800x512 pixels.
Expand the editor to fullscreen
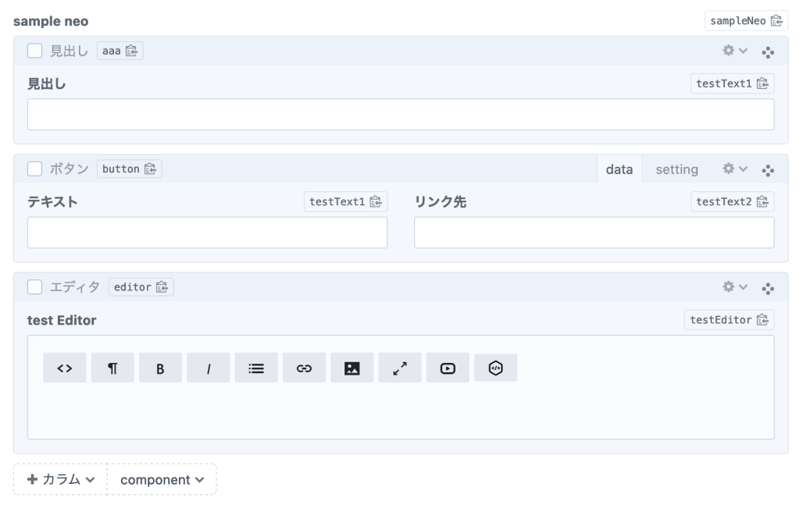point(400,368)
